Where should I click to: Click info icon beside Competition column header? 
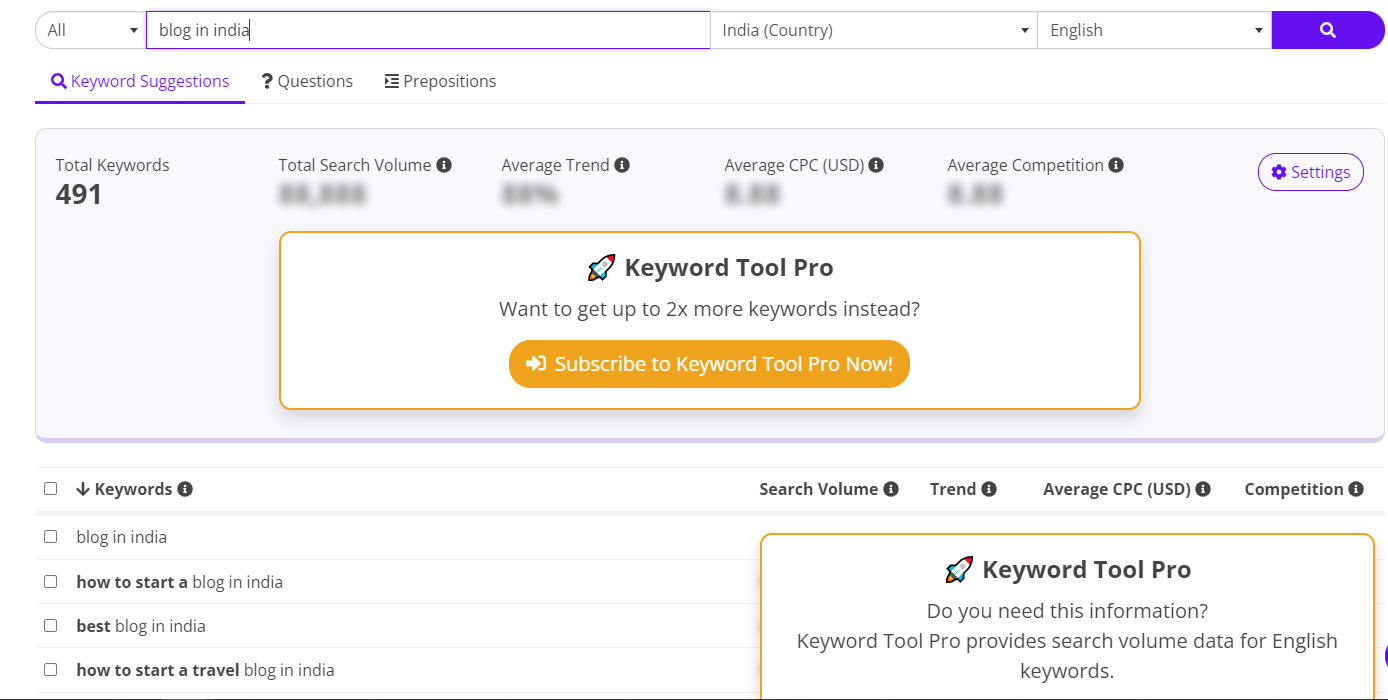coord(1356,489)
